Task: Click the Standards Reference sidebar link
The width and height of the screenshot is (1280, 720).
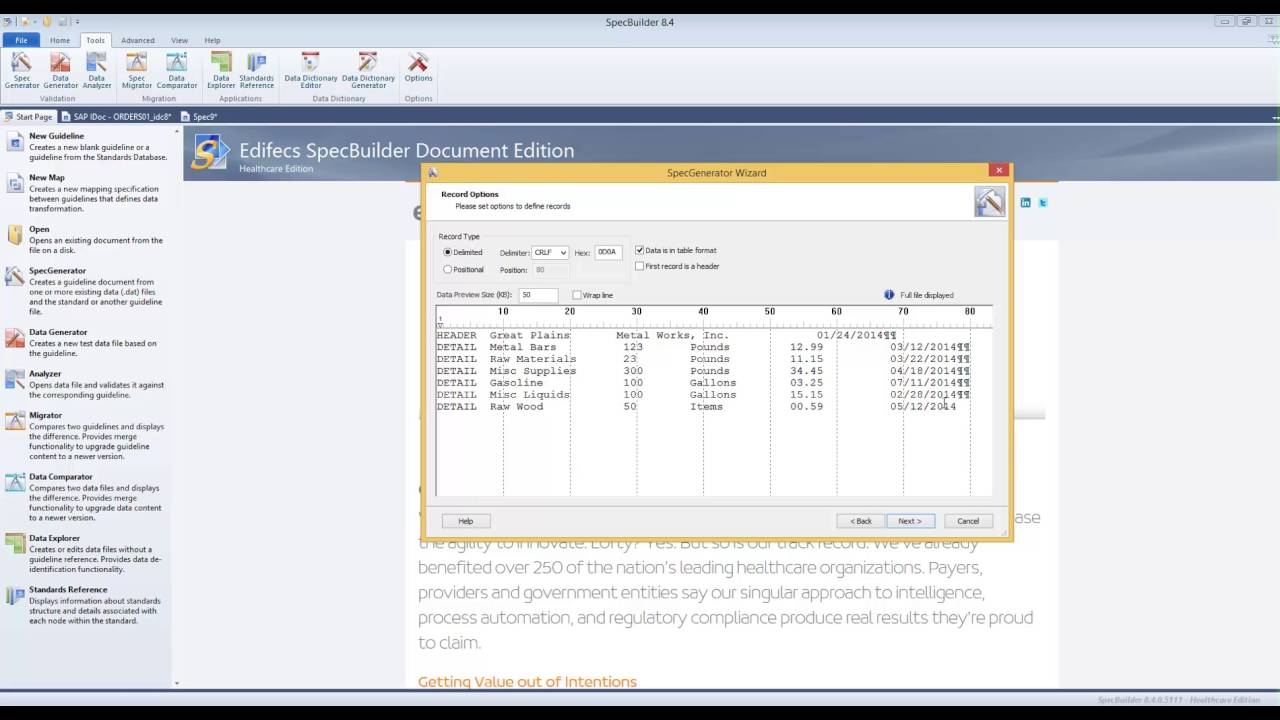Action: click(x=68, y=590)
